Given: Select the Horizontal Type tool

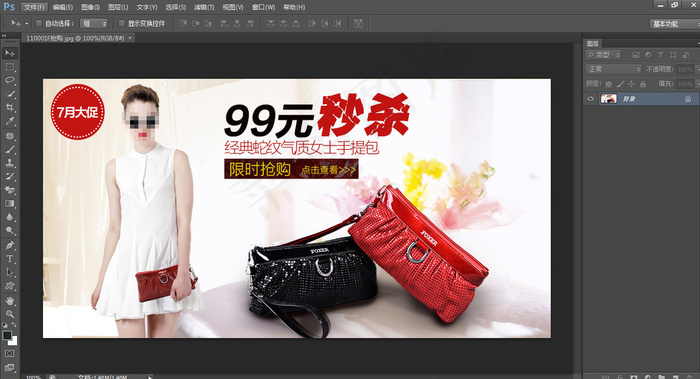Looking at the screenshot, I should 9,259.
